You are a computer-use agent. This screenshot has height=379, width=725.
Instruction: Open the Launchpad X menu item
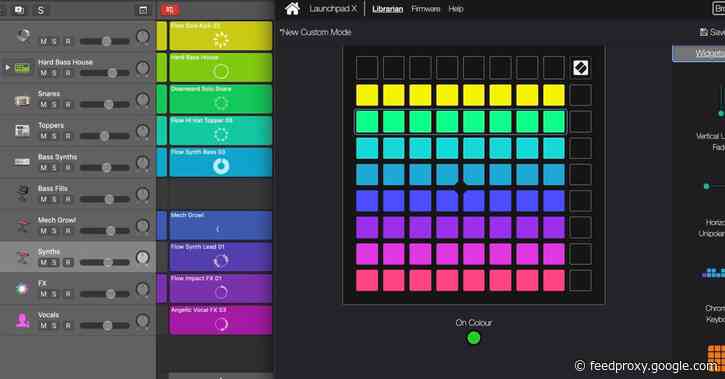(x=333, y=9)
